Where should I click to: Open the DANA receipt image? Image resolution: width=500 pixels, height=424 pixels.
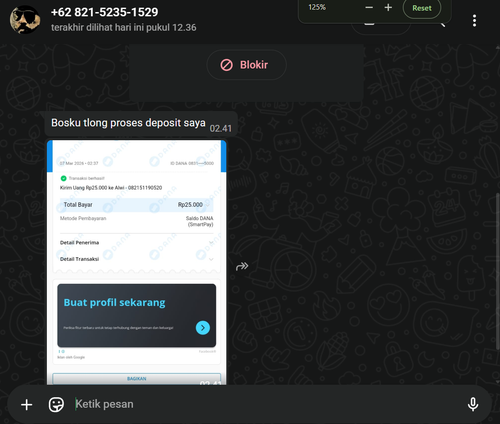137,262
